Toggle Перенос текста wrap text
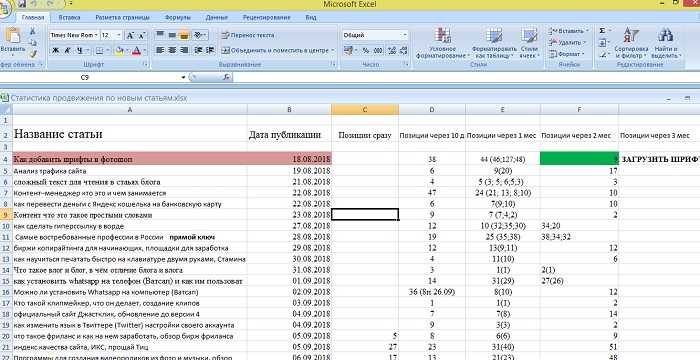700x360 pixels. click(248, 35)
